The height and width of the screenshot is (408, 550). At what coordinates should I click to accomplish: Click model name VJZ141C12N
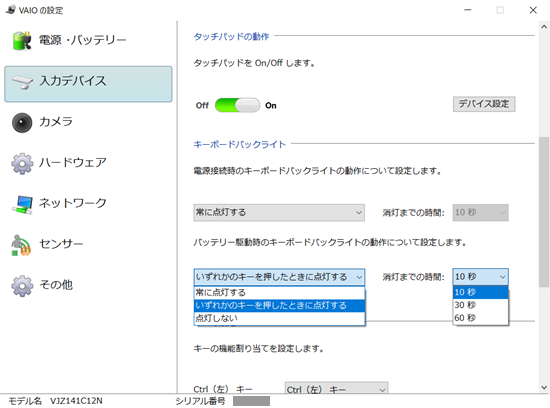point(76,401)
